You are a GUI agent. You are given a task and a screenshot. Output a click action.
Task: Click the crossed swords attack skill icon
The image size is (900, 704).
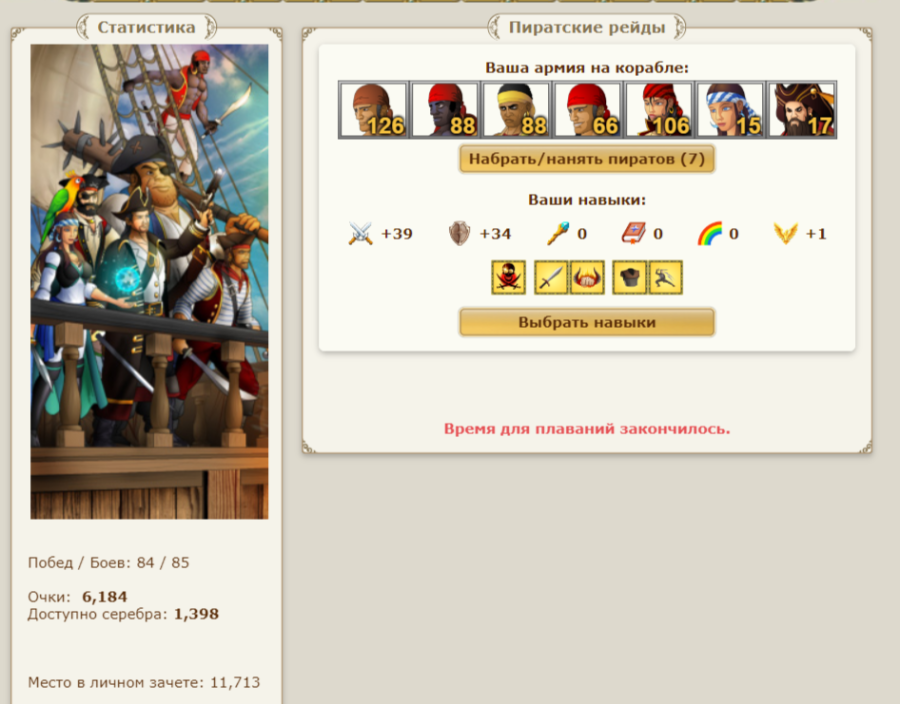point(360,234)
